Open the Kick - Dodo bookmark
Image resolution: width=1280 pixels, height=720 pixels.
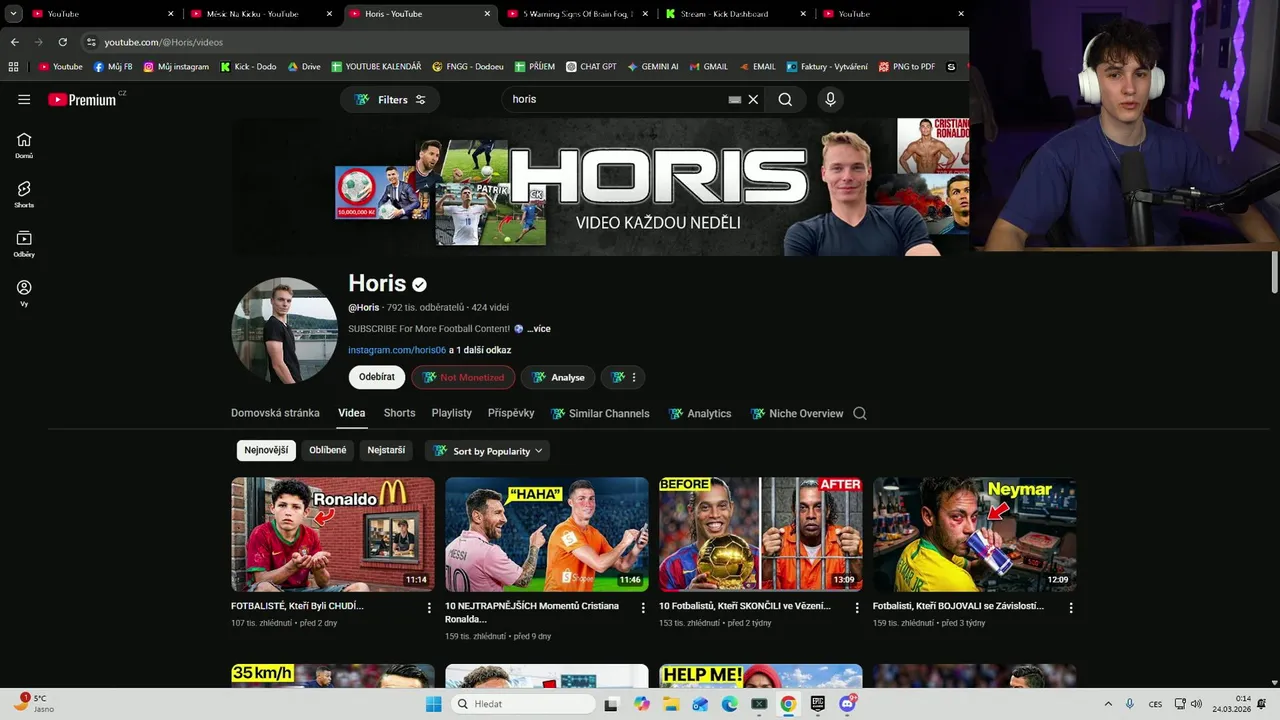coord(248,67)
